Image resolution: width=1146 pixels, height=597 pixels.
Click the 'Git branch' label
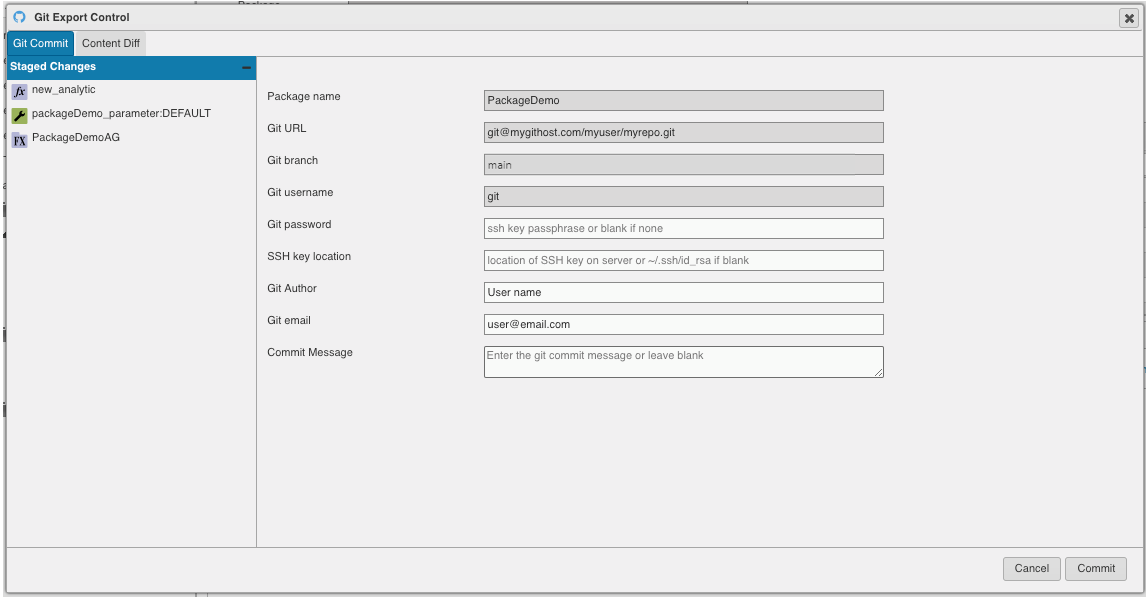click(x=292, y=161)
